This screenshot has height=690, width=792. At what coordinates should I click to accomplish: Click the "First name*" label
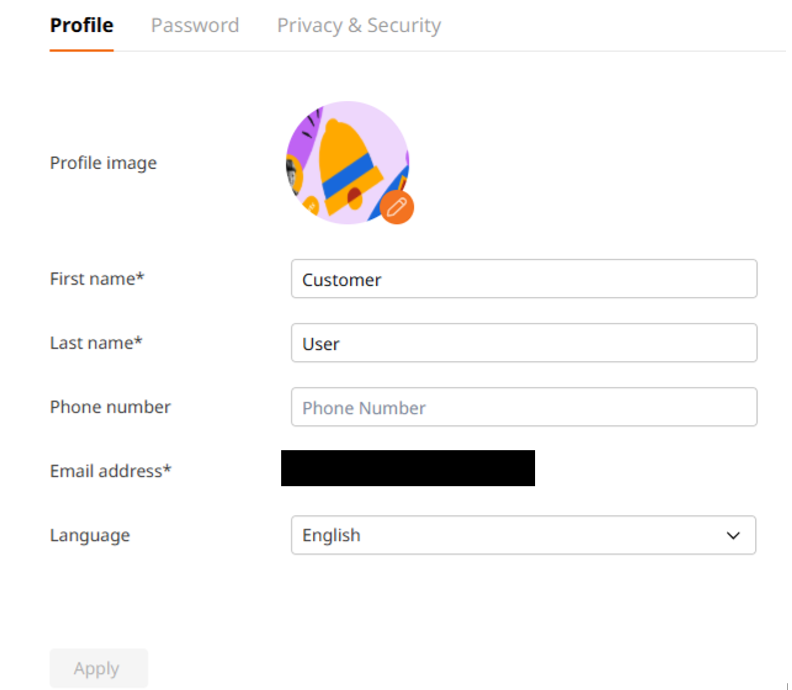click(97, 279)
